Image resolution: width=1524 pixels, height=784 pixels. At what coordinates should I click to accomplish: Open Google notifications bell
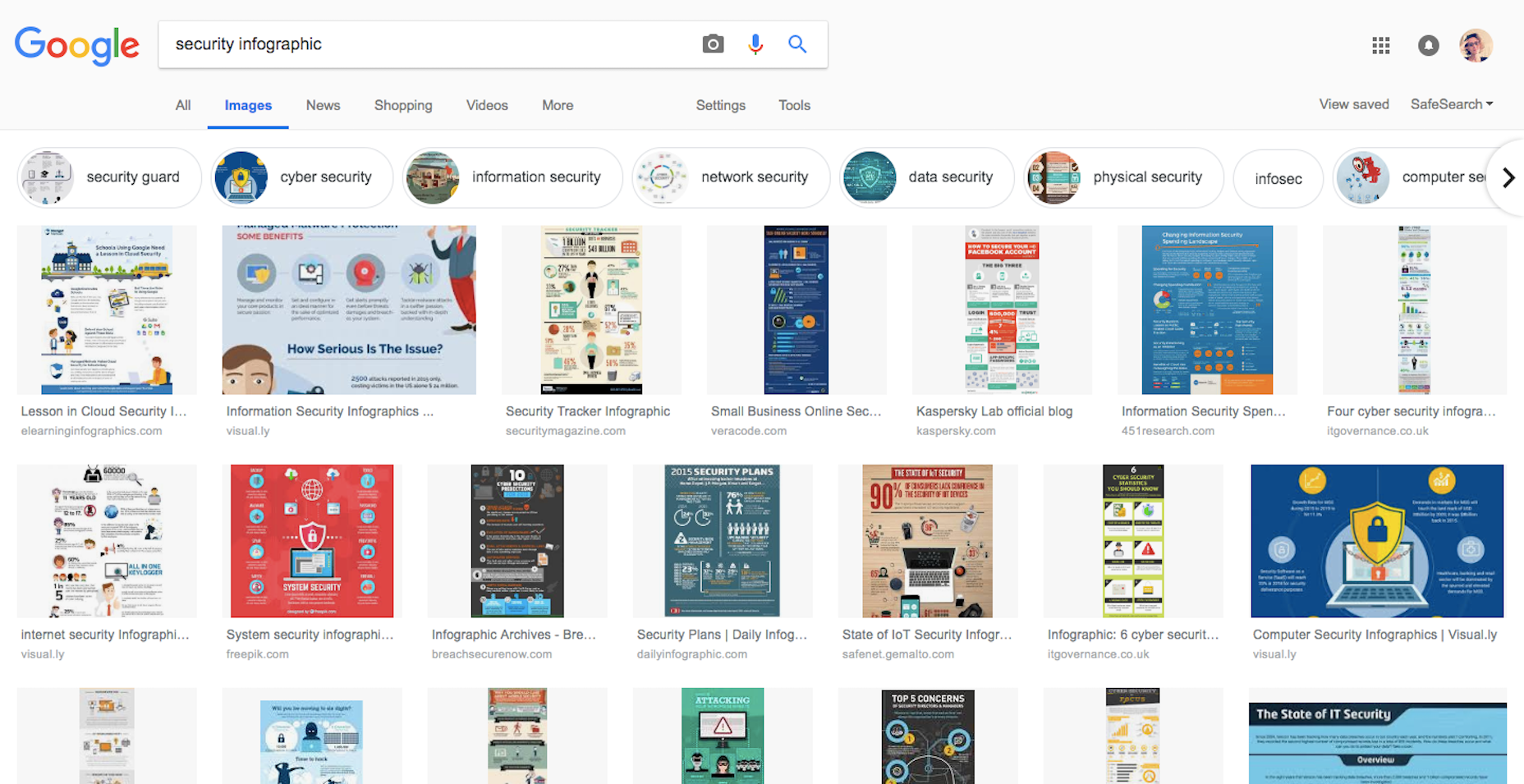click(x=1429, y=46)
